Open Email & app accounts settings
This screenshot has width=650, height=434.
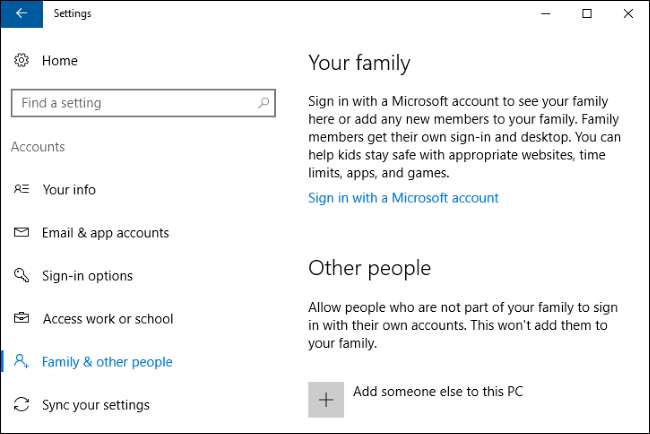(105, 233)
